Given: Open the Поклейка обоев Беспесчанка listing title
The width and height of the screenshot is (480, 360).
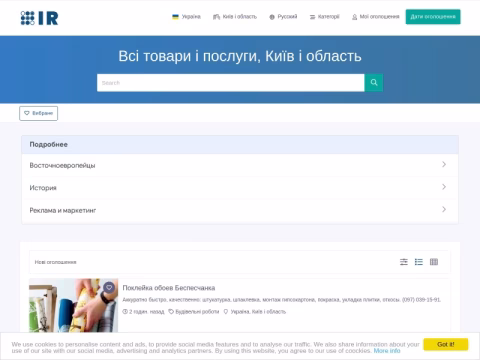Looking at the screenshot, I should tap(169, 288).
